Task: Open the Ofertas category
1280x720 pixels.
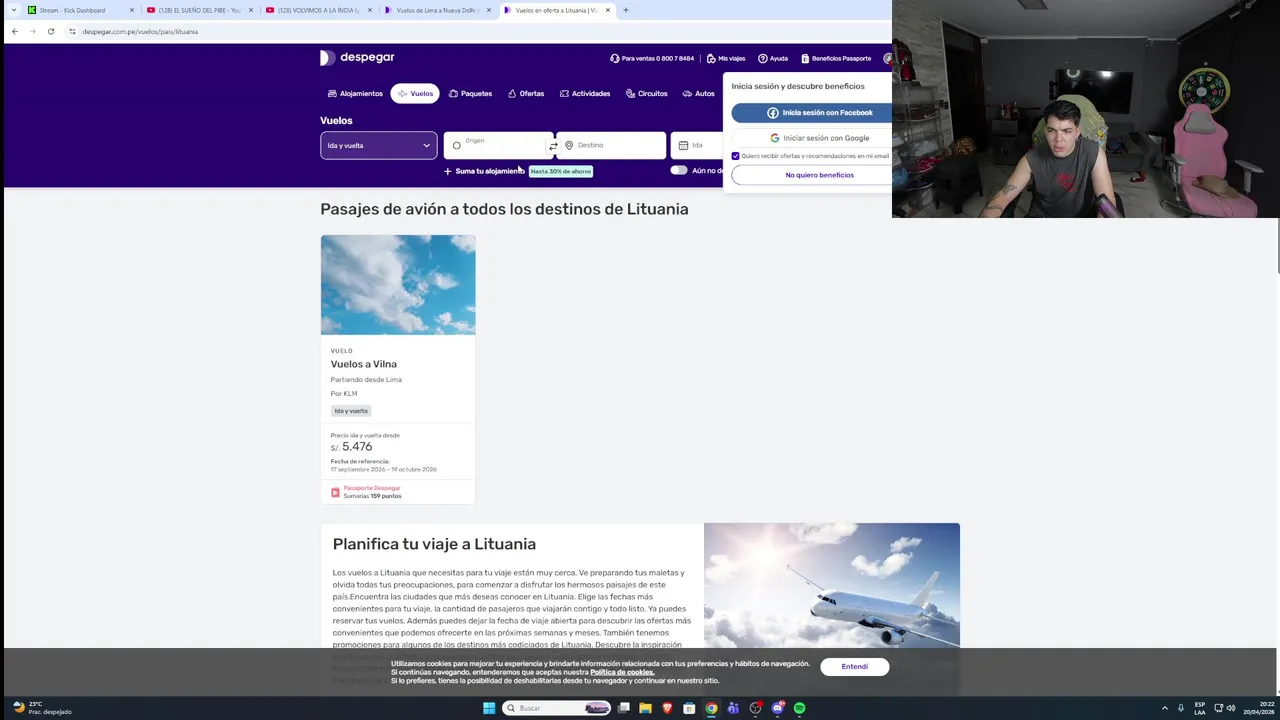Action: point(526,93)
